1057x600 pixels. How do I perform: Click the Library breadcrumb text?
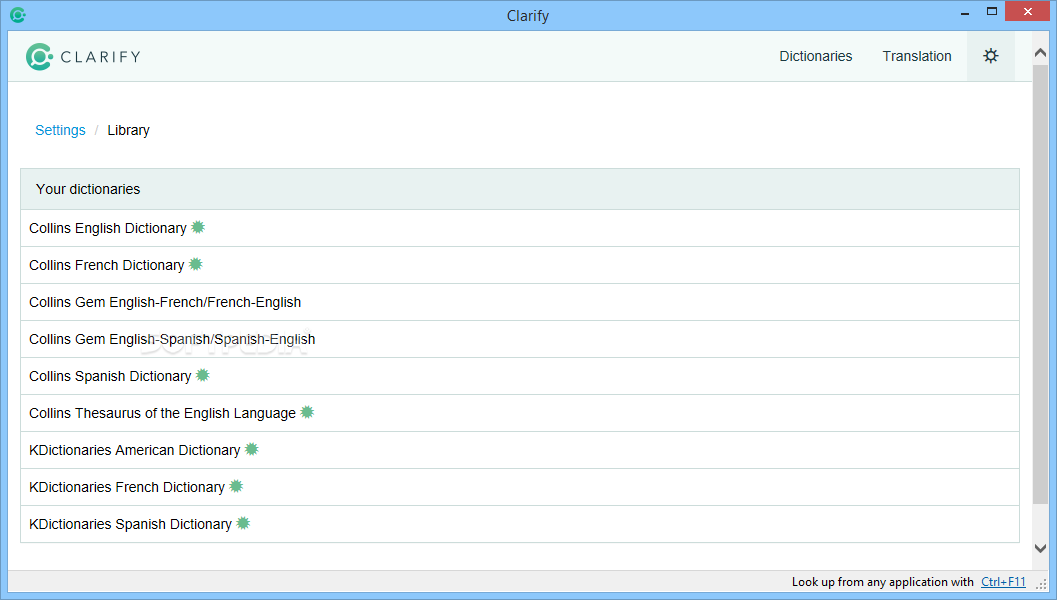128,130
